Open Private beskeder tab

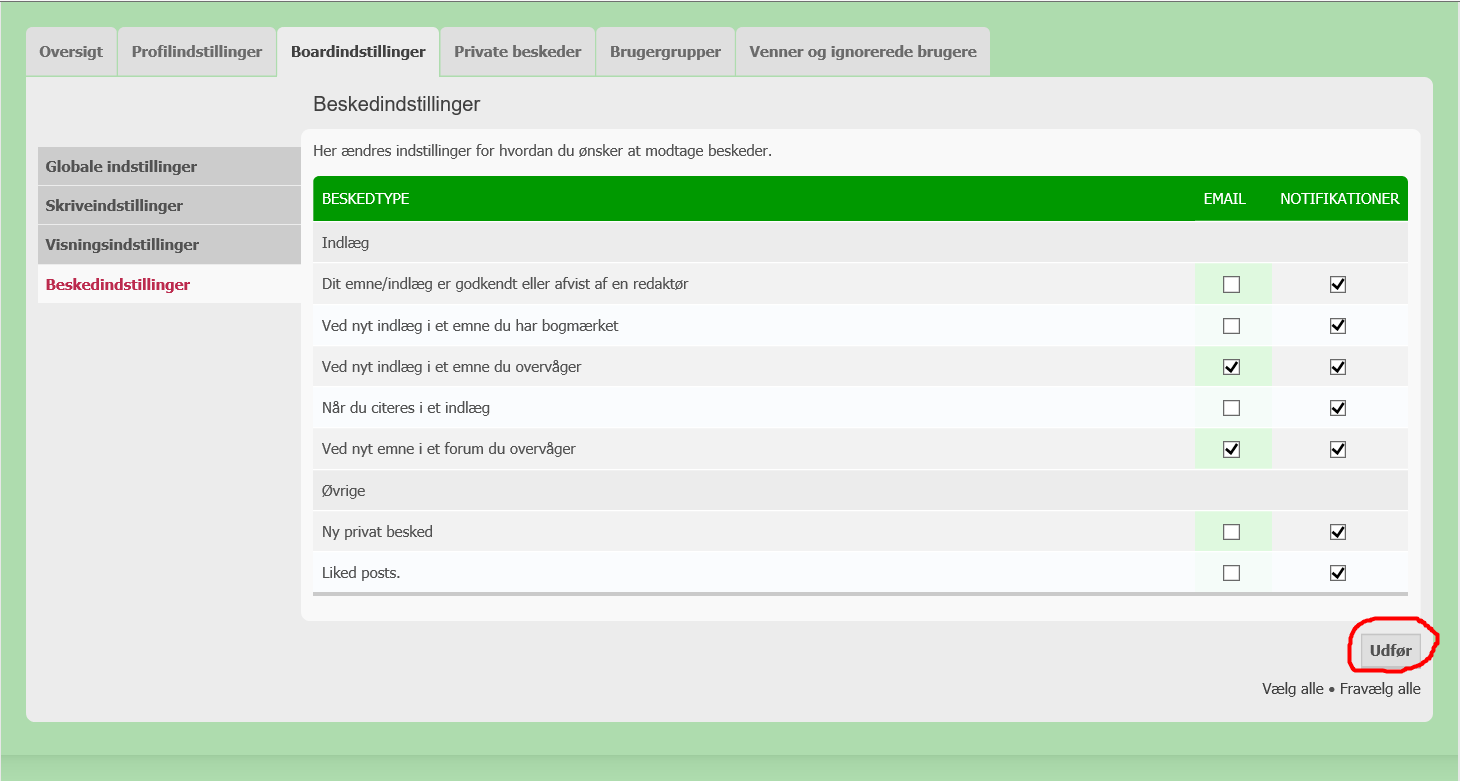click(x=518, y=51)
